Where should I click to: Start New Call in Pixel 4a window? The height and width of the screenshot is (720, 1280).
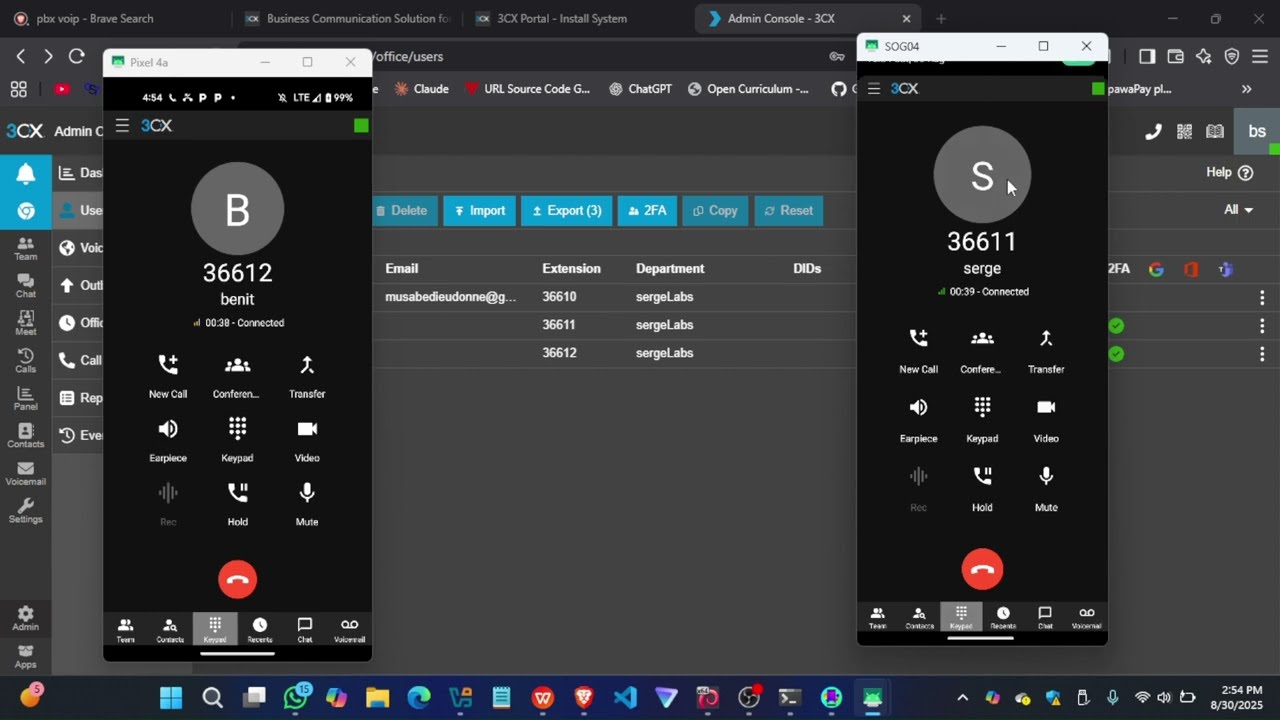[x=168, y=376]
